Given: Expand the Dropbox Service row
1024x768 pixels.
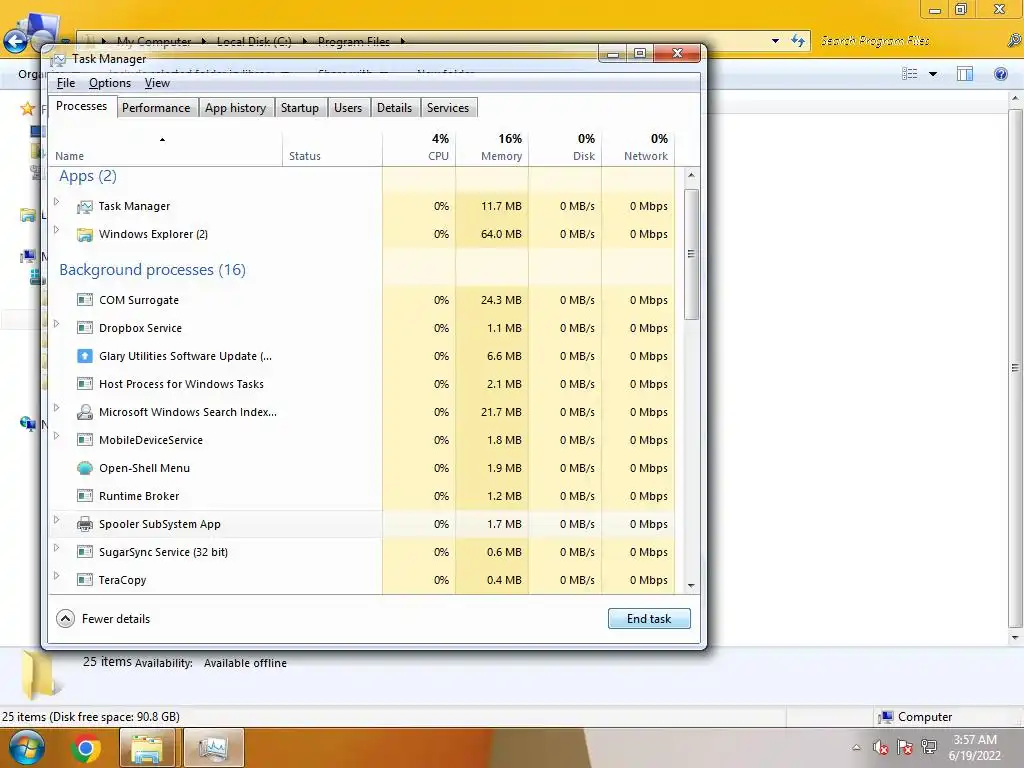Looking at the screenshot, I should pyautogui.click(x=57, y=324).
